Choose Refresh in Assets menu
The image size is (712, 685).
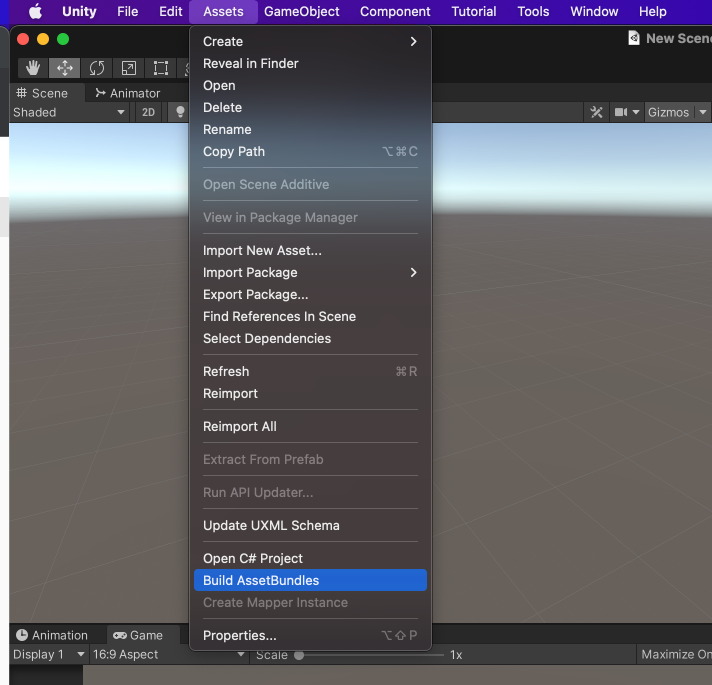click(x=310, y=371)
